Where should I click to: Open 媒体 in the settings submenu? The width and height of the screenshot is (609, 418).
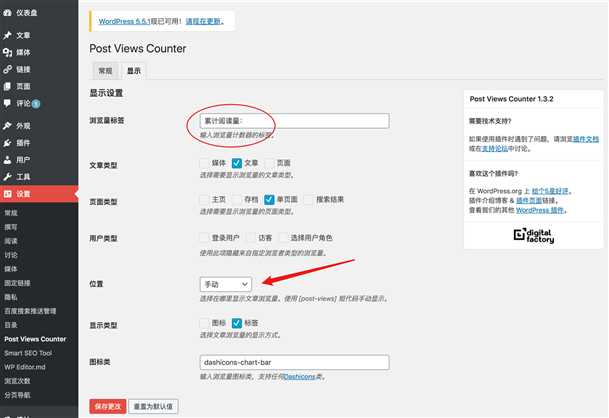pyautogui.click(x=11, y=269)
